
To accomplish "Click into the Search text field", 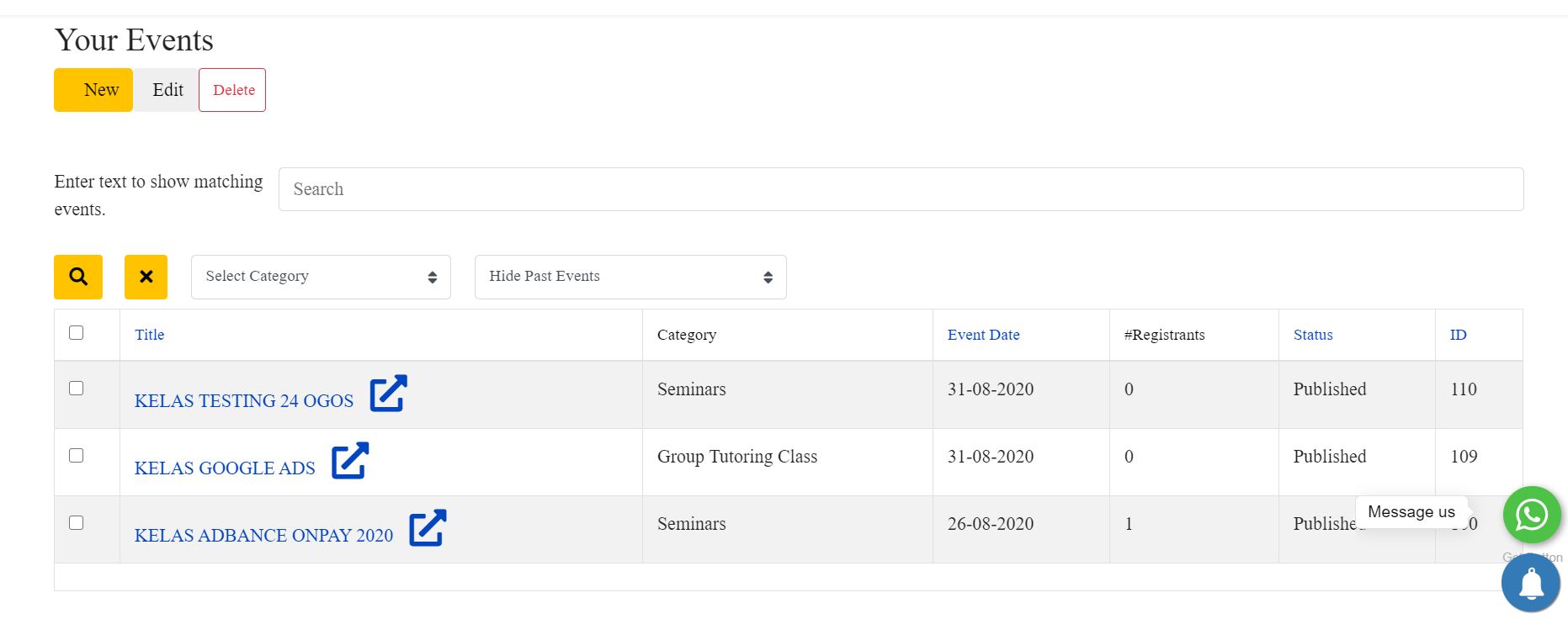I will [901, 189].
